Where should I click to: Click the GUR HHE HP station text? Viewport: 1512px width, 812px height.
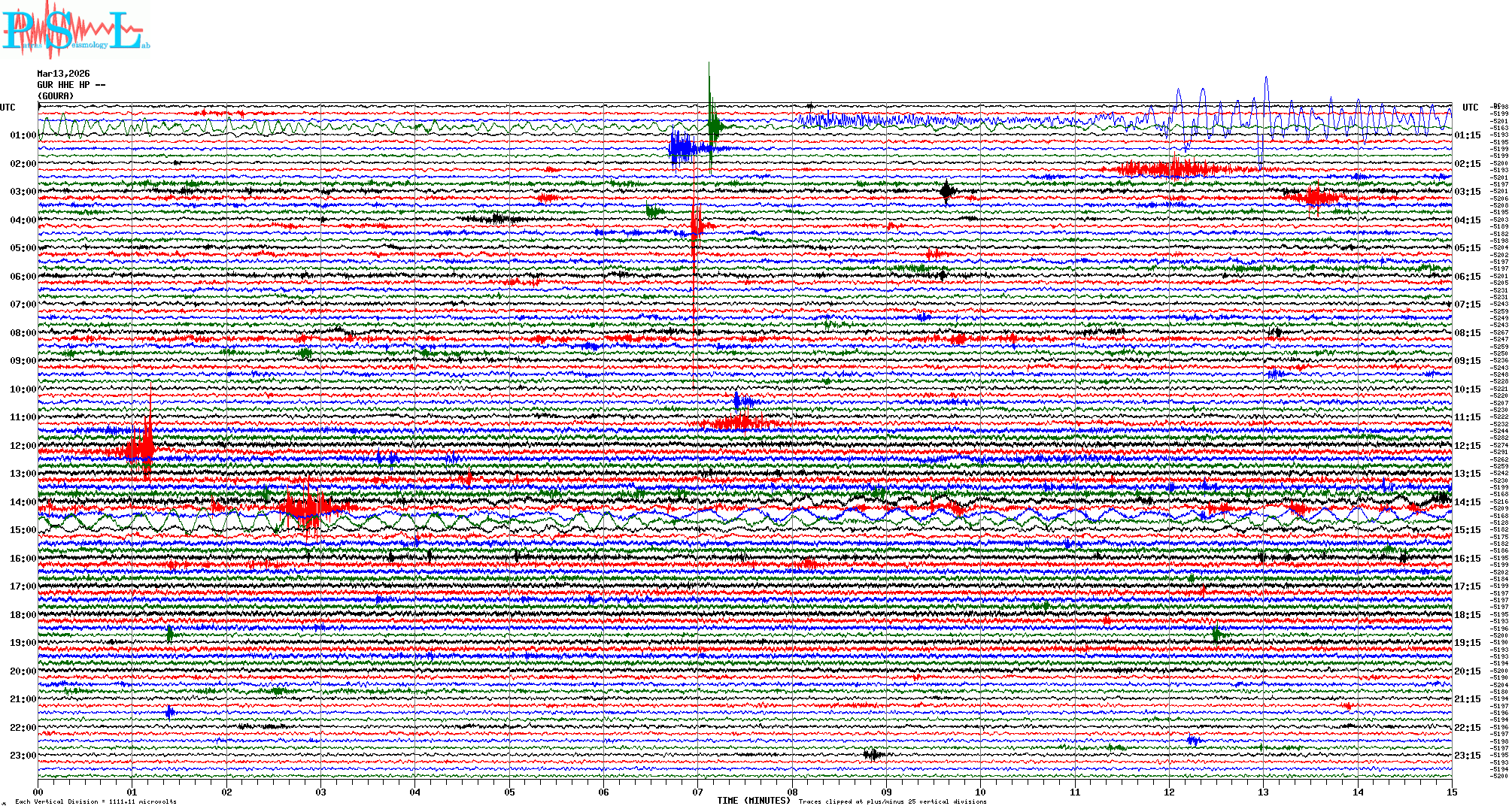pyautogui.click(x=71, y=85)
